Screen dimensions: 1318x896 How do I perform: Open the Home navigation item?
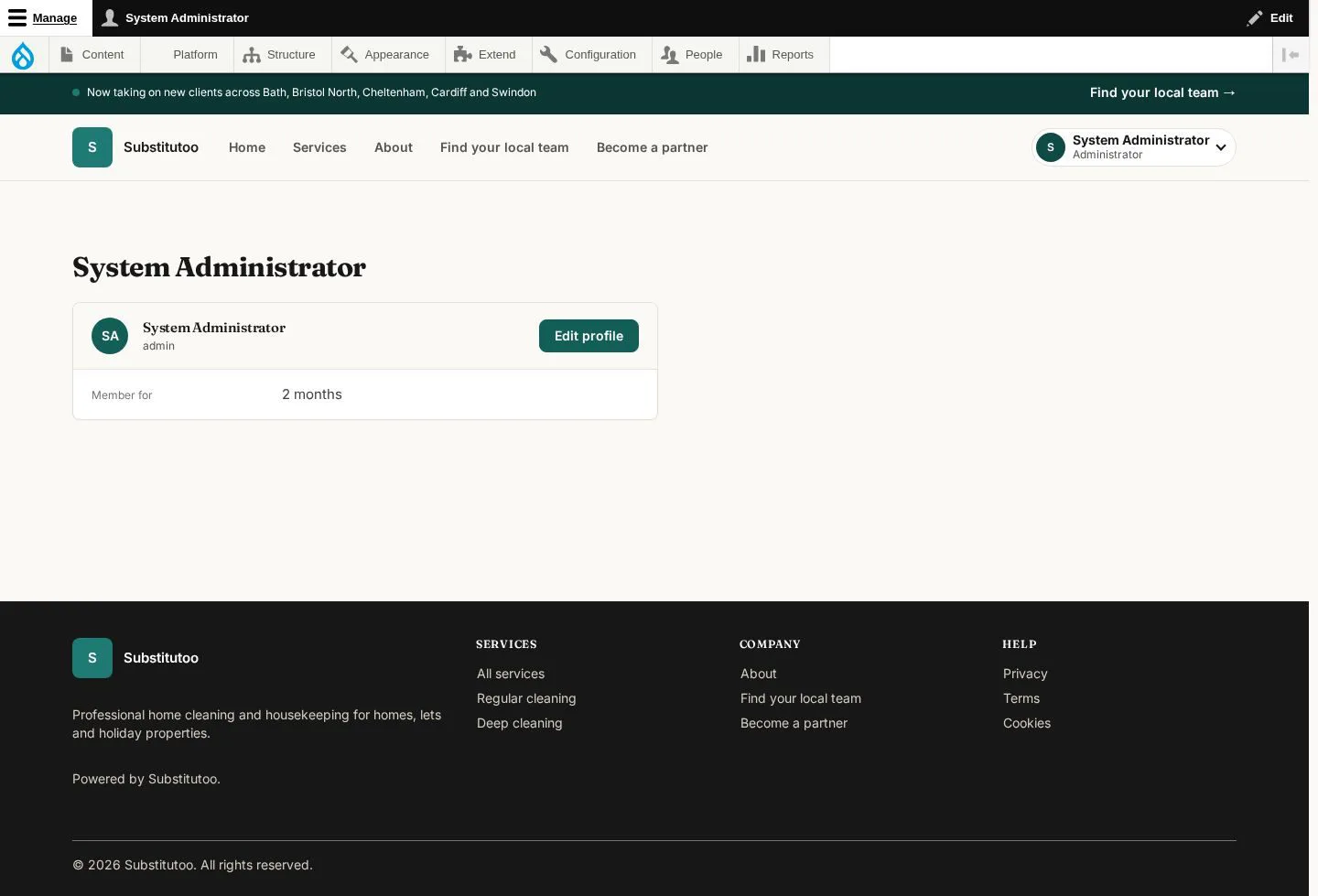click(247, 147)
